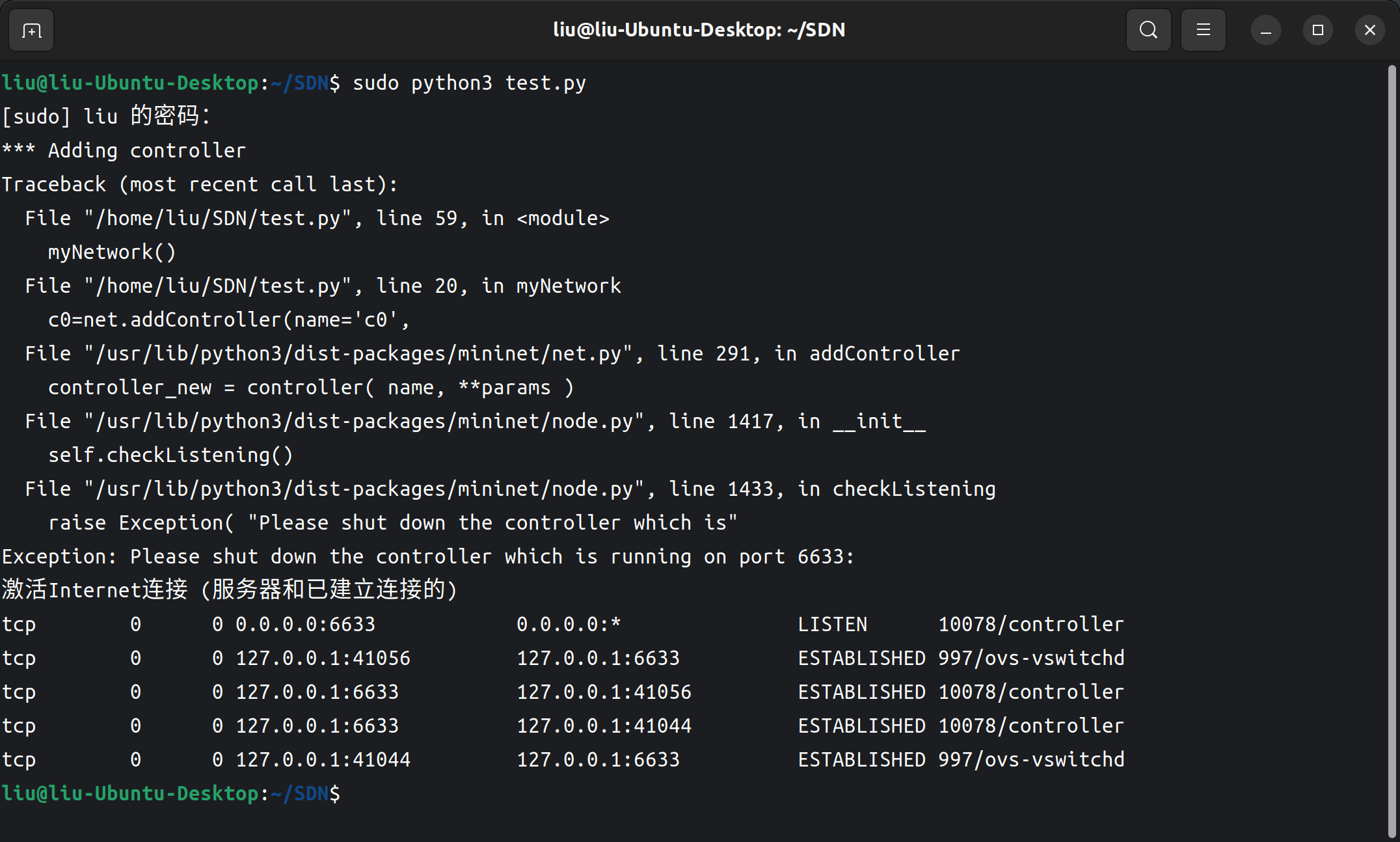
Task: Click the '*** Adding controller' line
Action: [124, 151]
